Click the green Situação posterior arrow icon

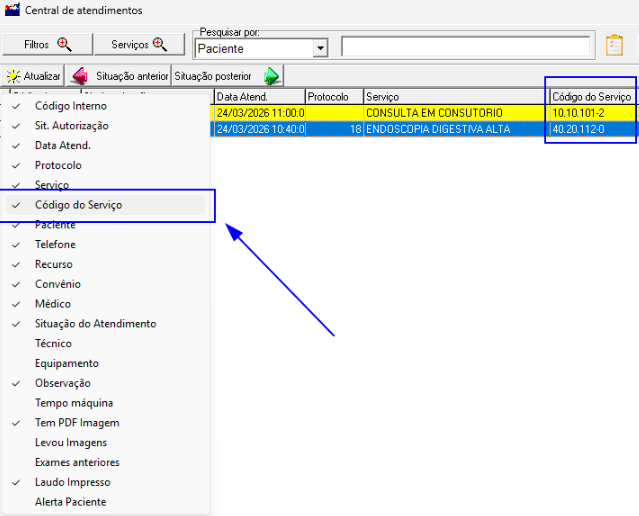click(x=270, y=76)
